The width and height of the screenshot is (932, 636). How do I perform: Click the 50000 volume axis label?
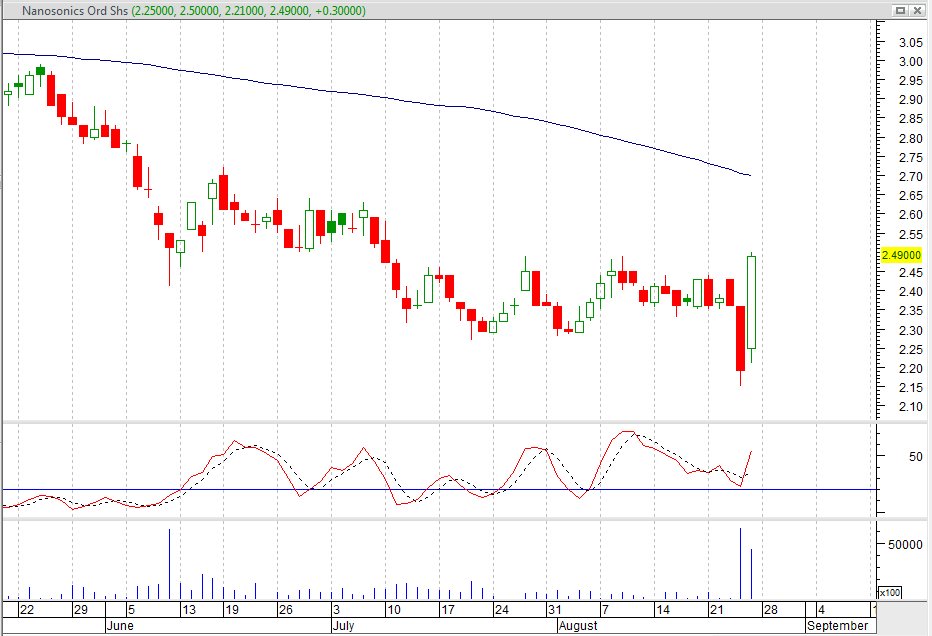coord(905,544)
